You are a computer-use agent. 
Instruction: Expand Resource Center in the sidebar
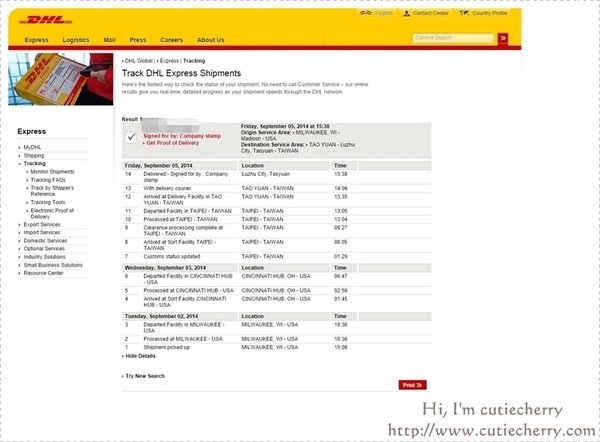pyautogui.click(x=43, y=273)
